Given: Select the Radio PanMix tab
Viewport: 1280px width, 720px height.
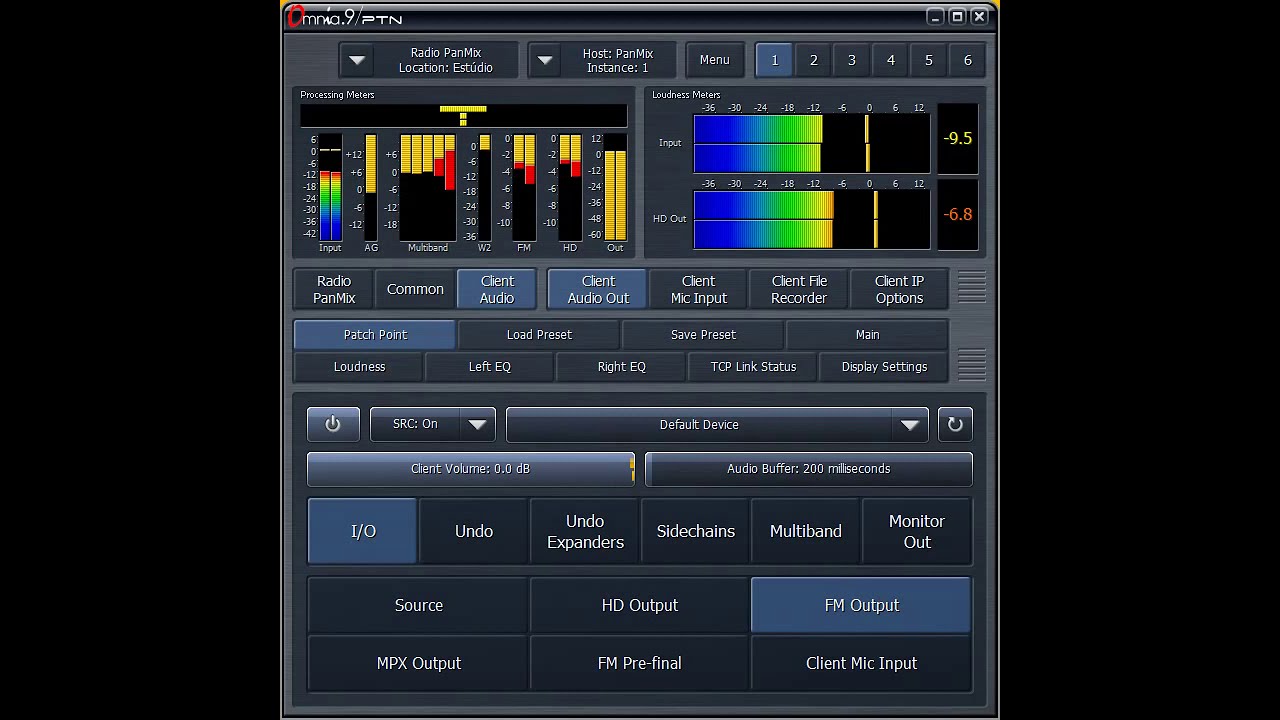Looking at the screenshot, I should (x=334, y=289).
